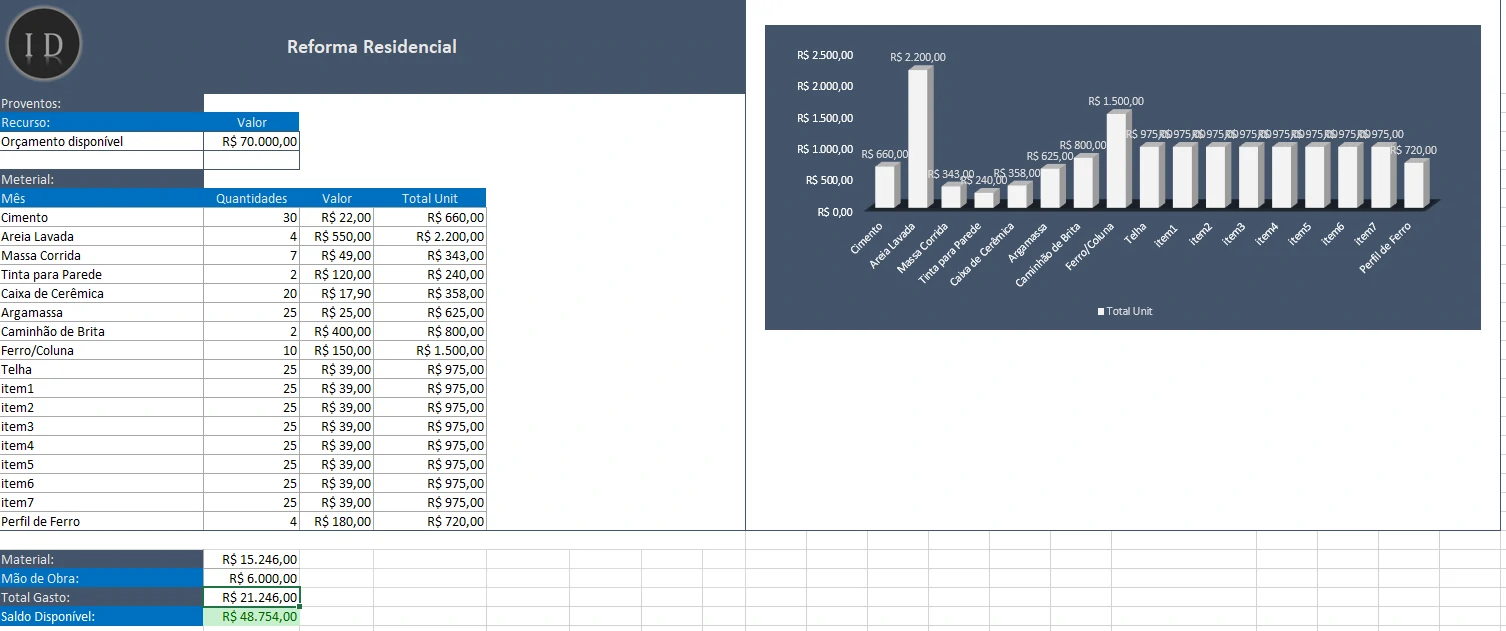The image size is (1506, 631).
Task: Select the Total Unit table header
Action: (x=430, y=198)
